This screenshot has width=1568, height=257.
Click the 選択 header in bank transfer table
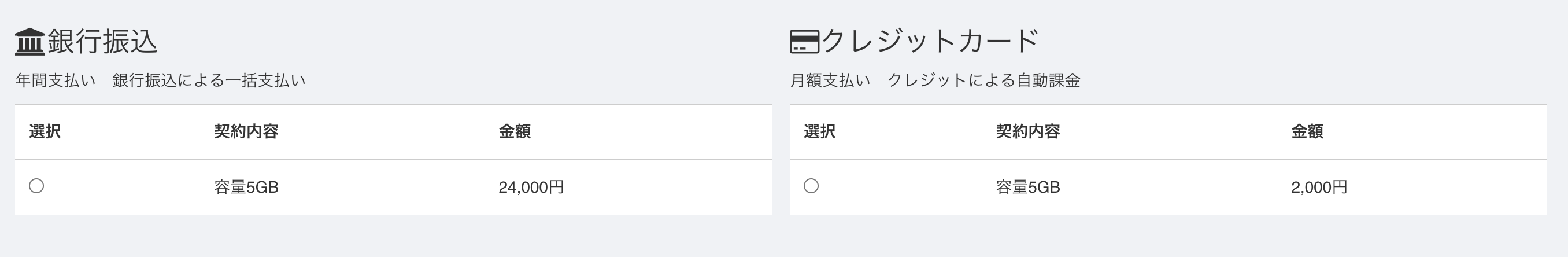click(x=45, y=131)
